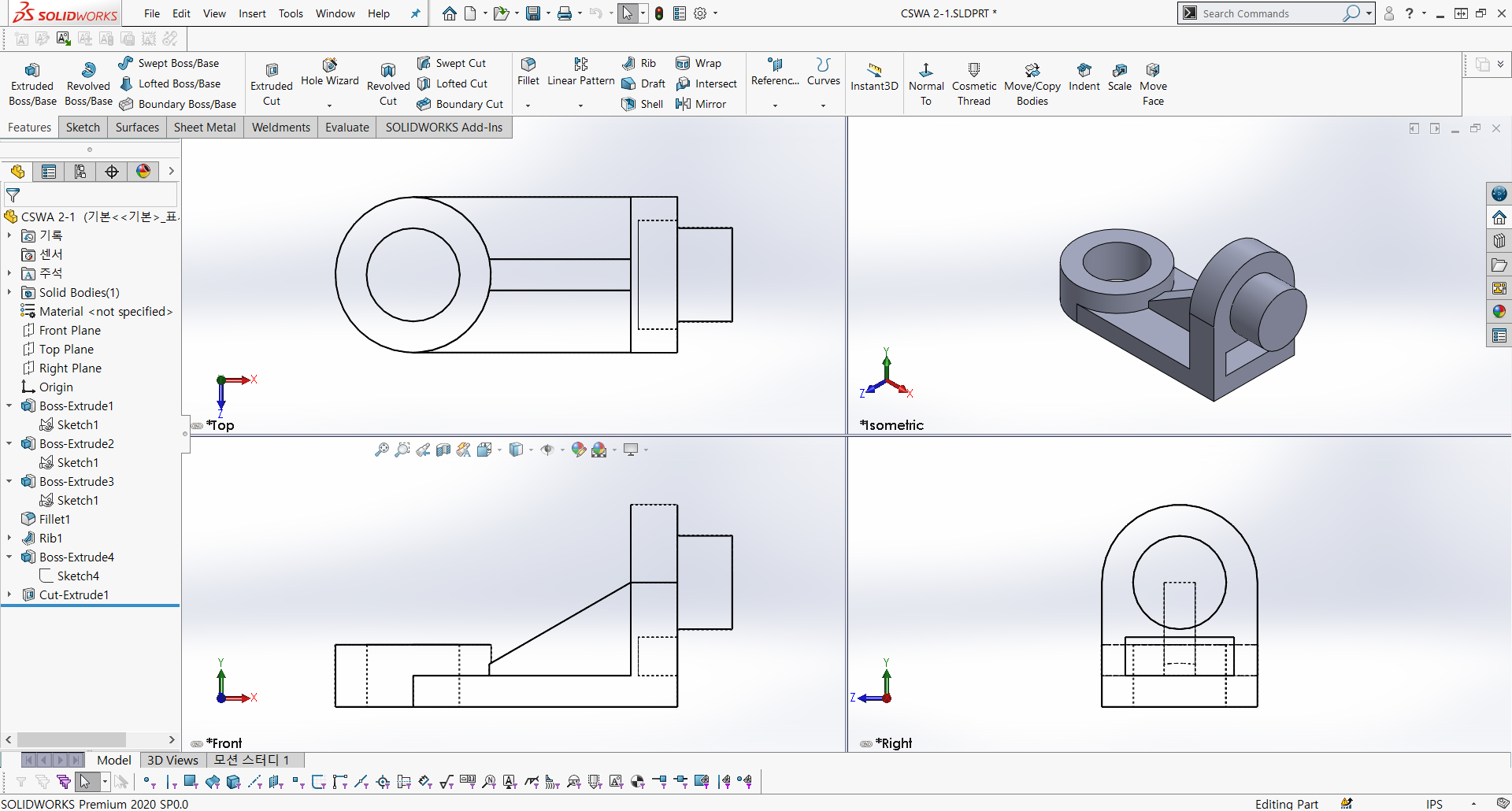Select the Lofted Boss/Base command

coord(170,83)
